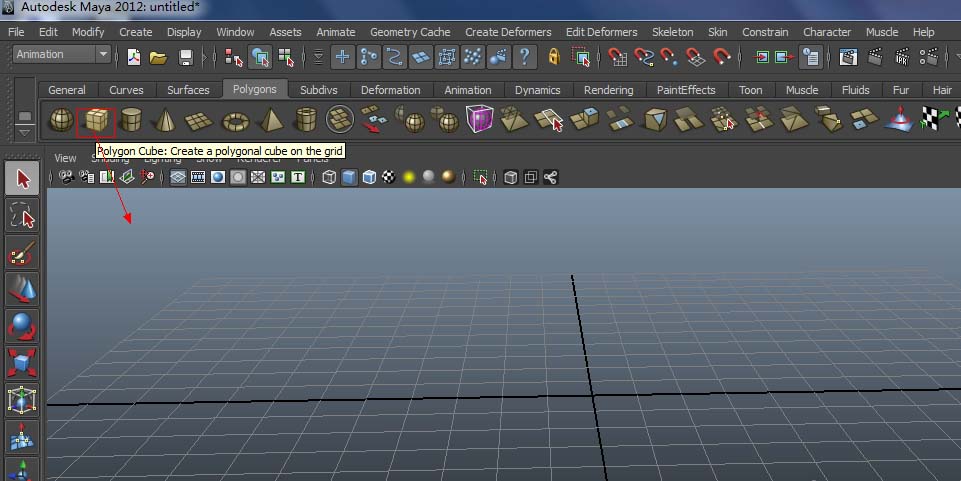Click the Select camera icon in panel toolbar
Viewport: 961px width, 481px height.
[66, 177]
